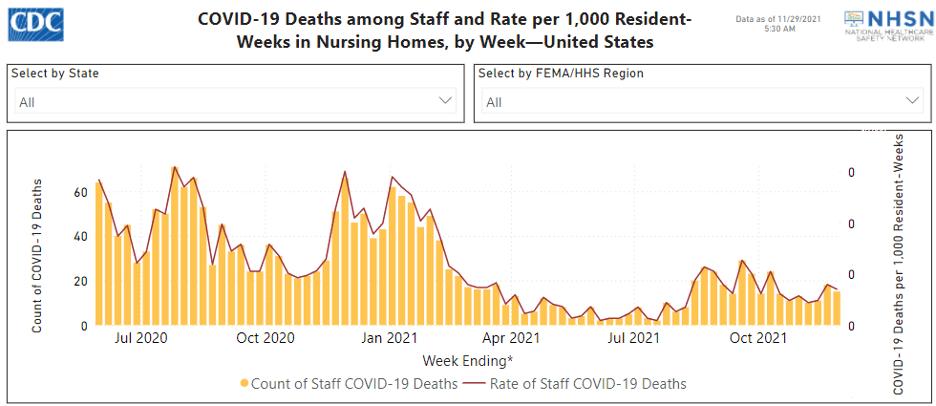
Task: Expand the Select by State chevron
Action: pyautogui.click(x=445, y=101)
